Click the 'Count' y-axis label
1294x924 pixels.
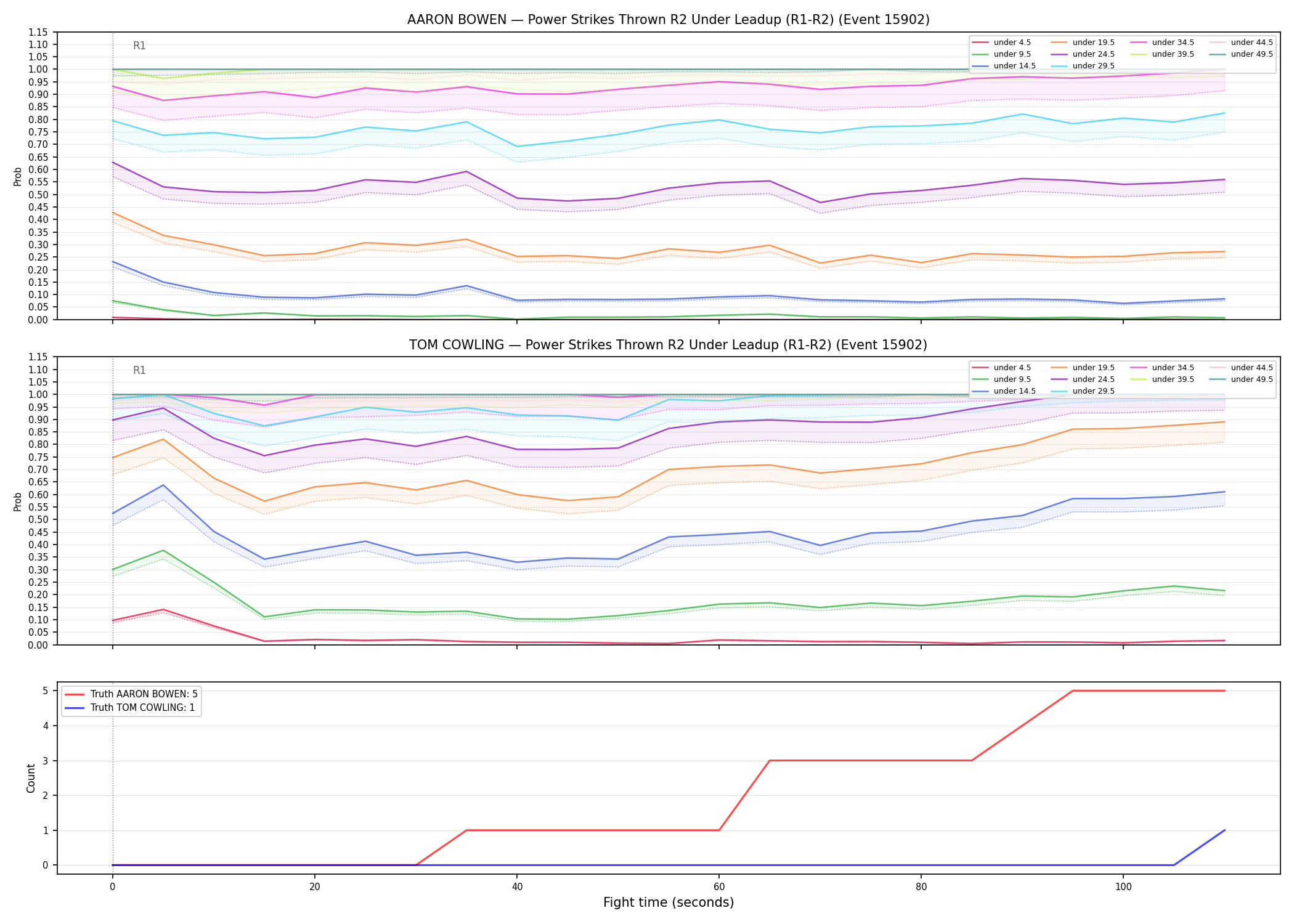(x=31, y=778)
